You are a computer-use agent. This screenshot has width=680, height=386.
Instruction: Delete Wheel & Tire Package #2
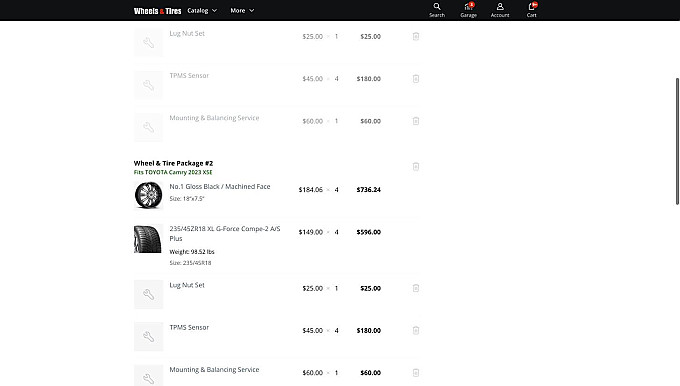[x=415, y=167]
